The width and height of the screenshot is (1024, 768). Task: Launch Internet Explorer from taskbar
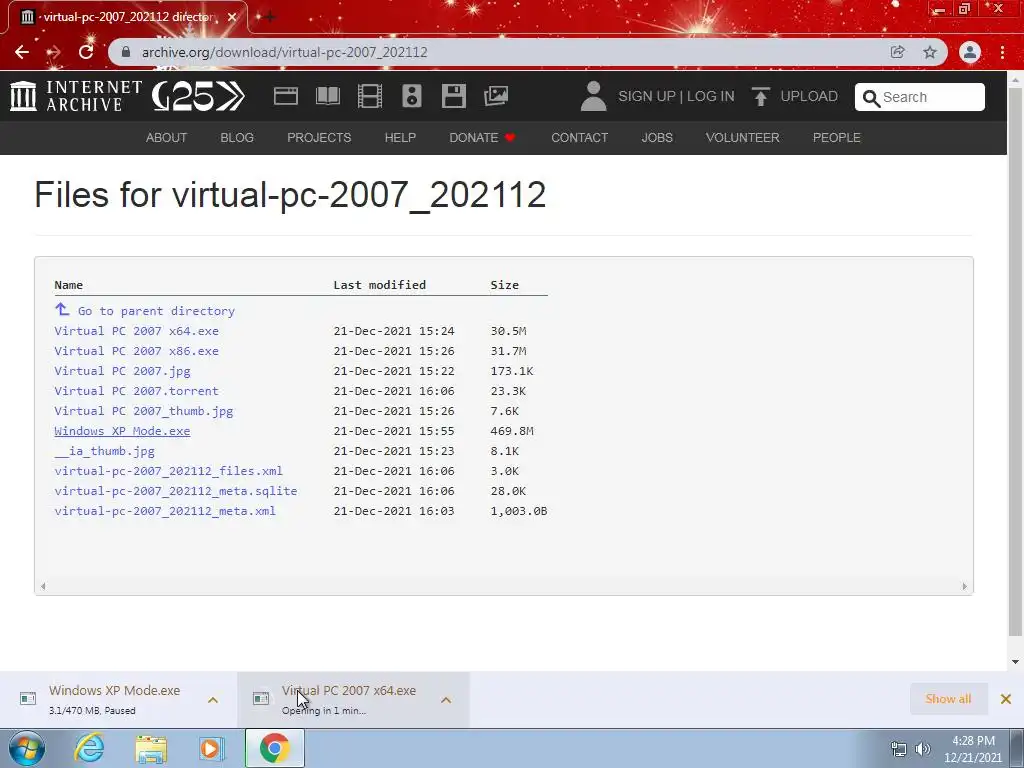click(89, 748)
